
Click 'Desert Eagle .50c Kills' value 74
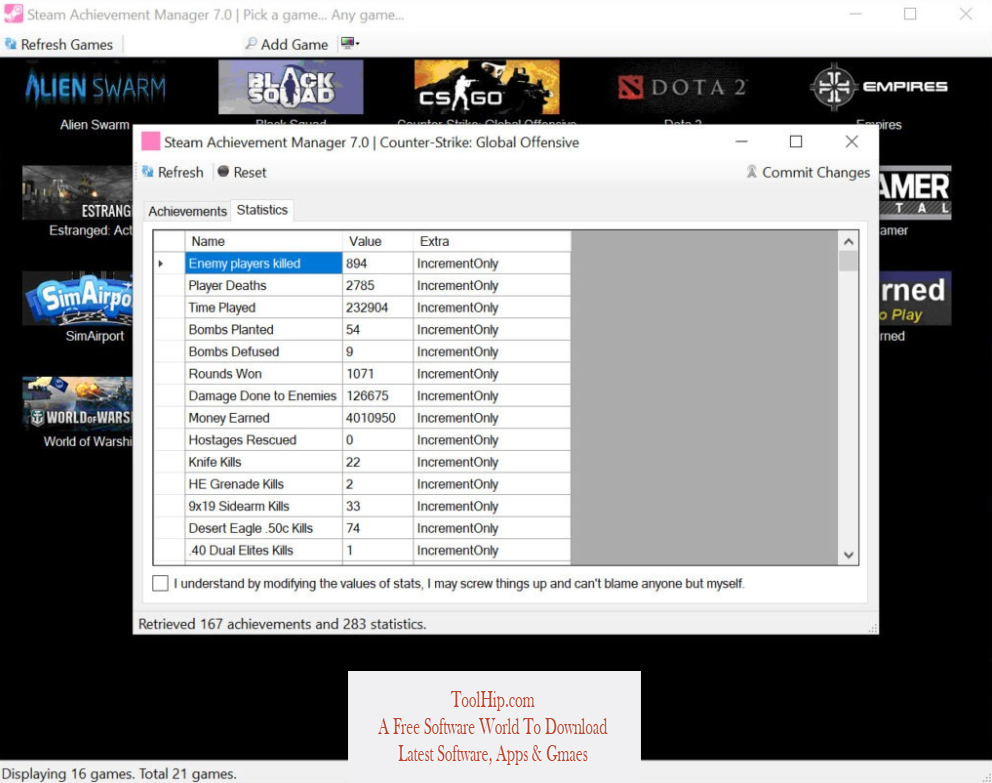378,528
